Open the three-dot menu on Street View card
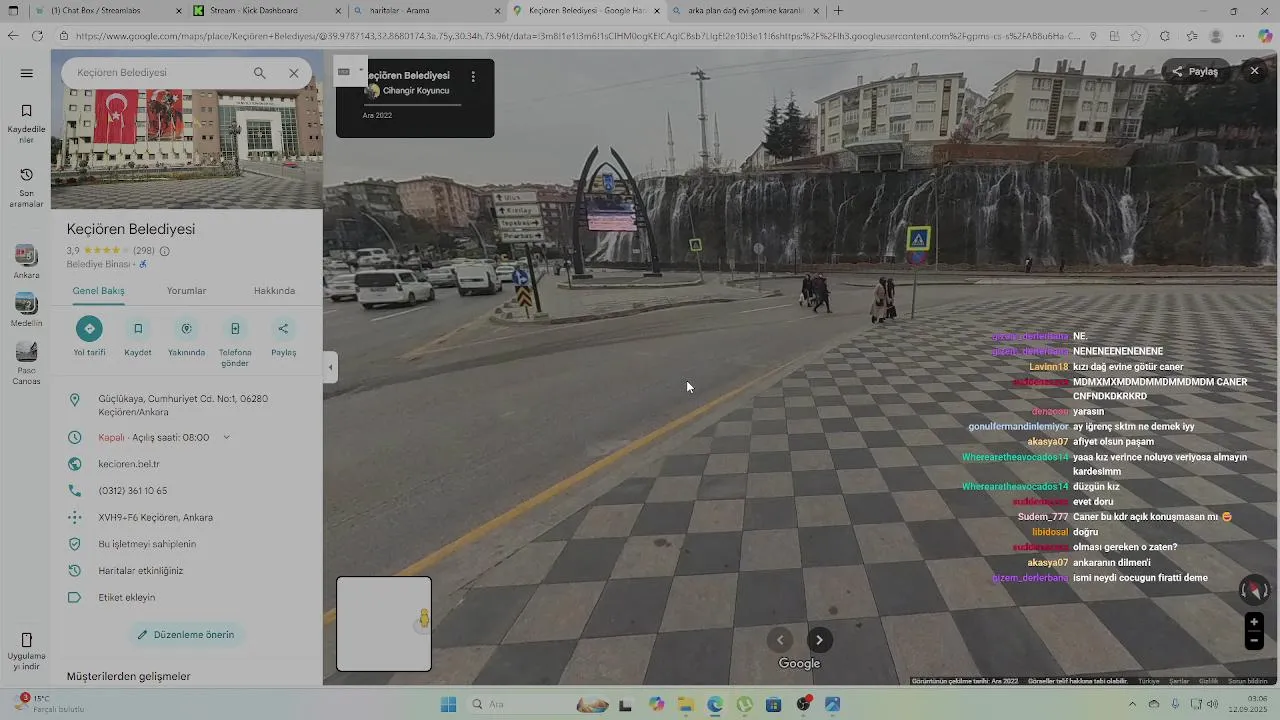This screenshot has width=1280, height=720. point(473,76)
